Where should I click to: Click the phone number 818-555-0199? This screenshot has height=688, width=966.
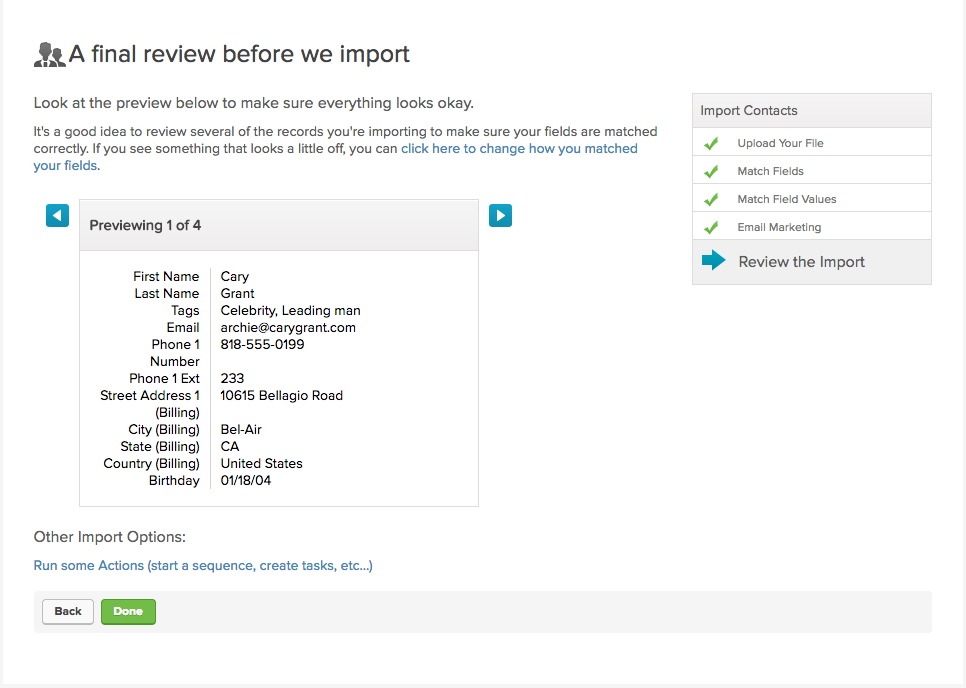coord(262,344)
